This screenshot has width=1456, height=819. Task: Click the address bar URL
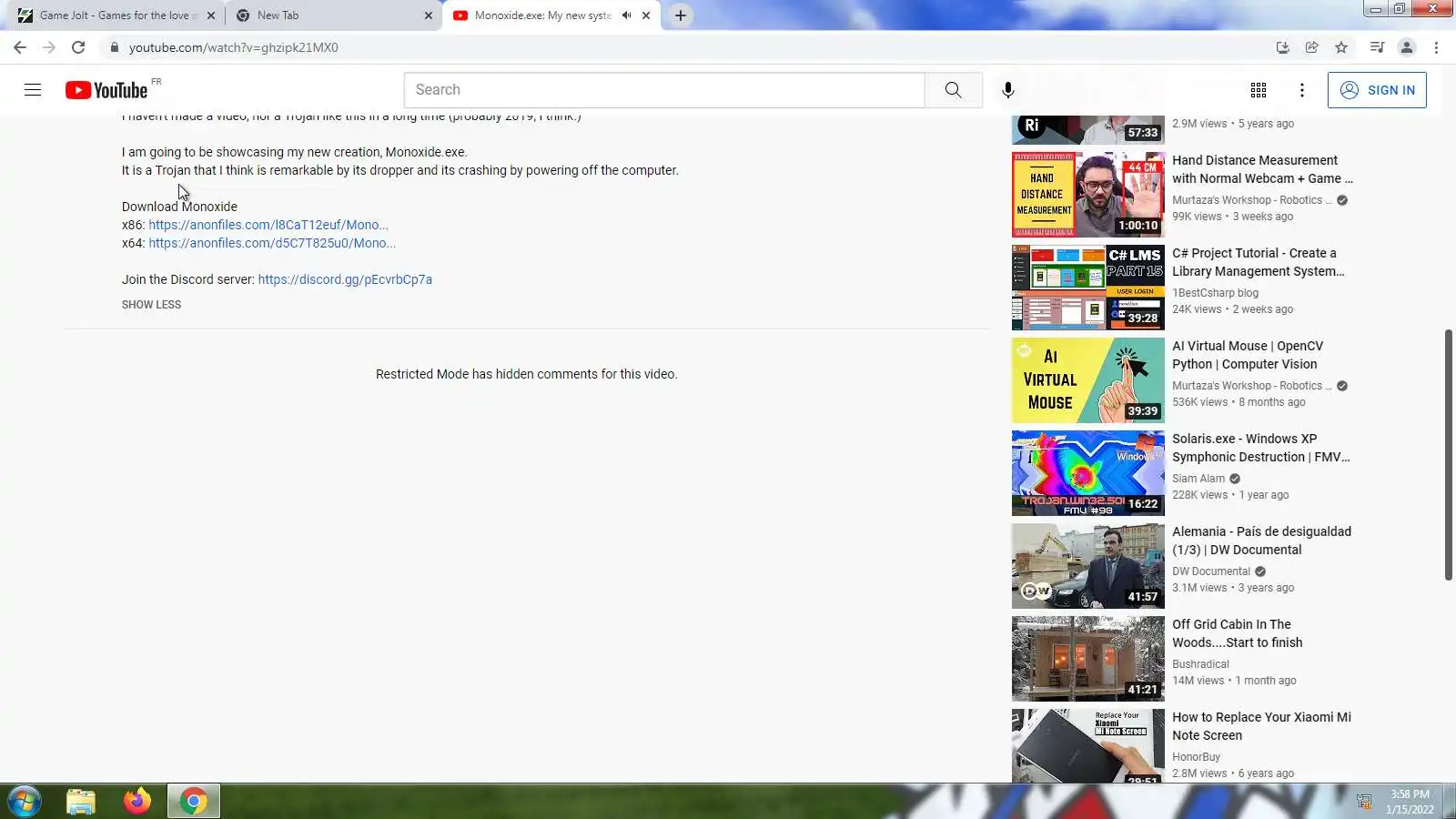click(234, 47)
